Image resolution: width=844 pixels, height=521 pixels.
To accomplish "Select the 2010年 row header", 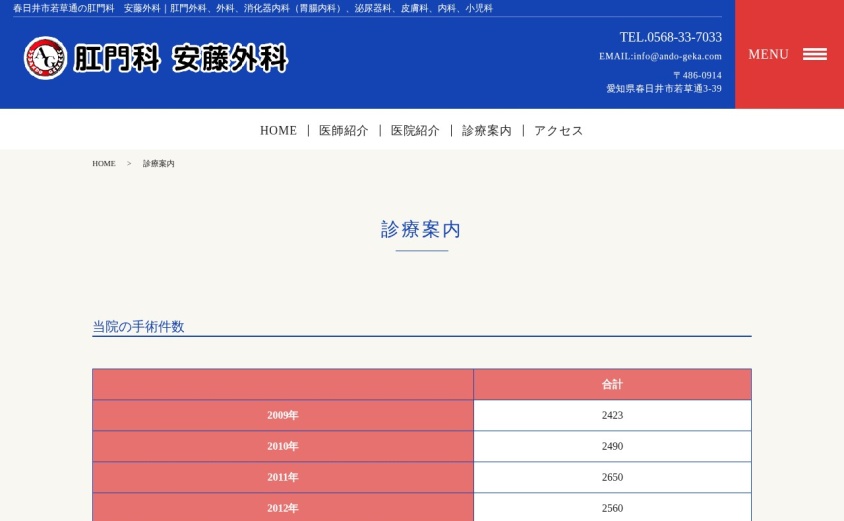I will pyautogui.click(x=283, y=446).
